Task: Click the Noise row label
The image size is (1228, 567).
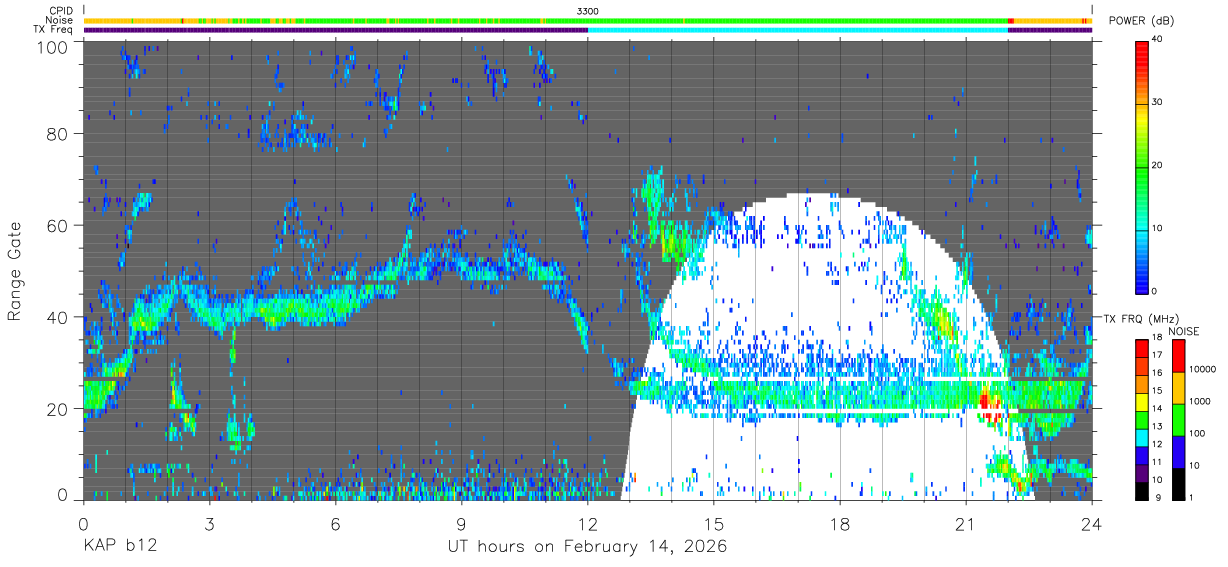Action: [x=59, y=20]
